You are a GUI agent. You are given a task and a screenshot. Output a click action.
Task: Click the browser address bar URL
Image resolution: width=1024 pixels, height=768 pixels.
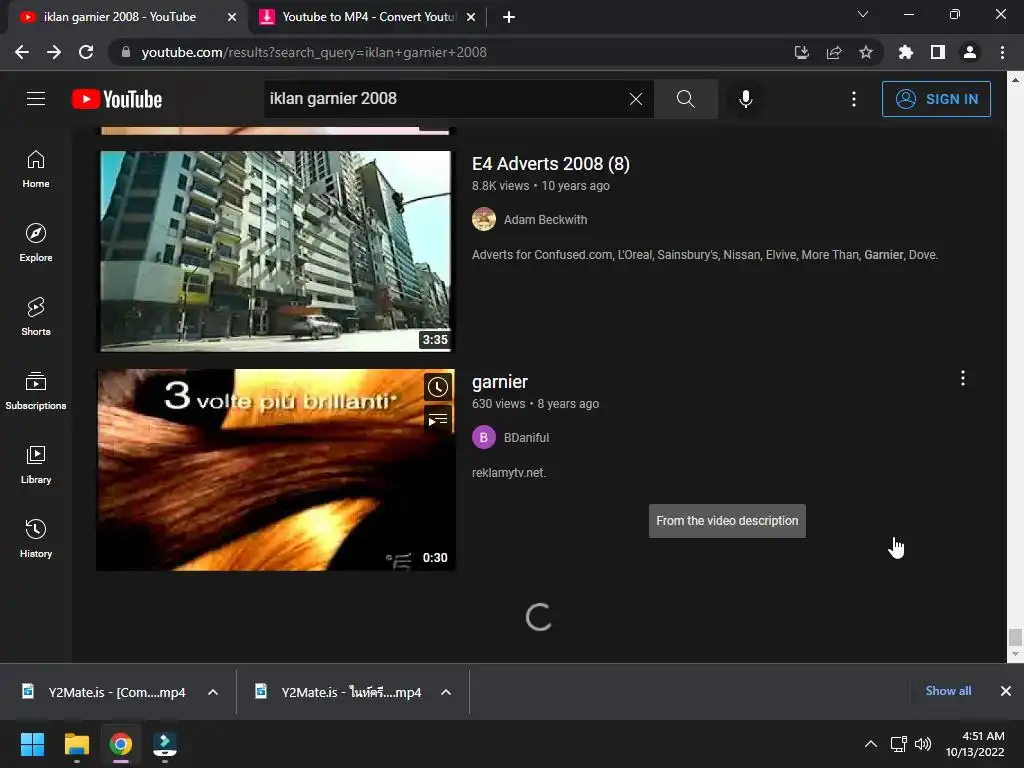pos(314,52)
